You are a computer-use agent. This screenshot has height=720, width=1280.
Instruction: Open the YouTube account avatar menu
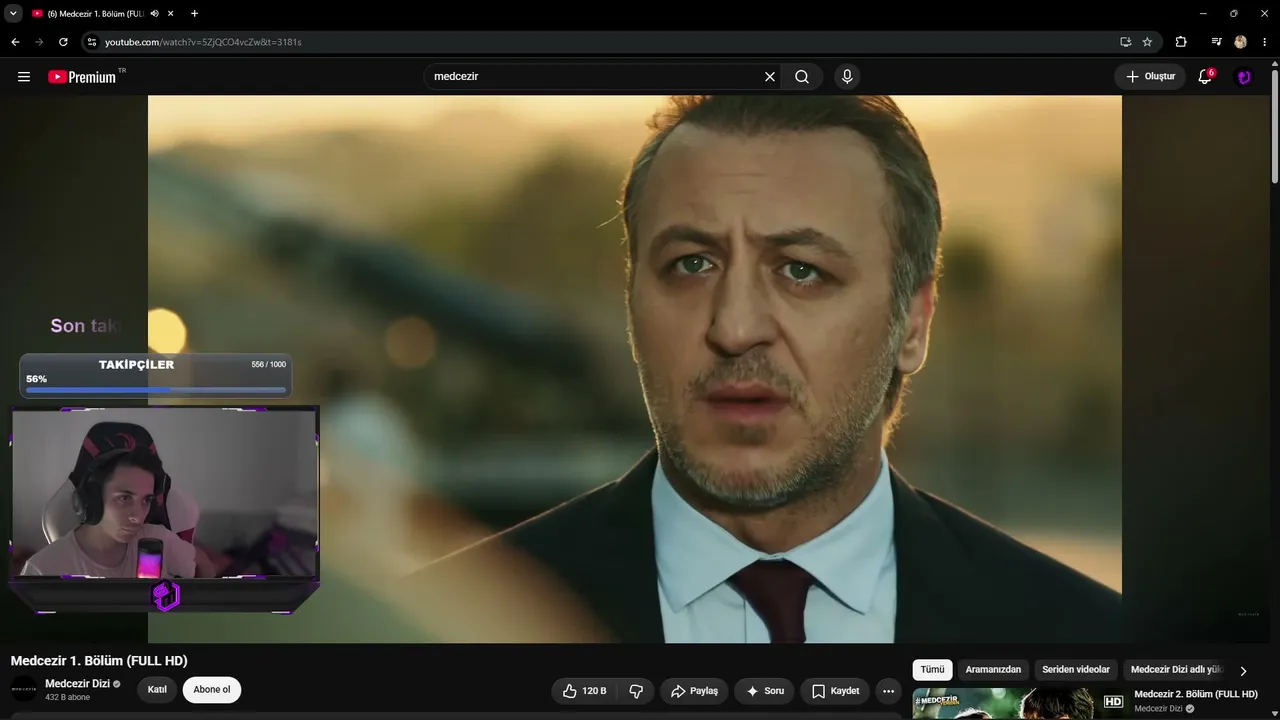1244,77
